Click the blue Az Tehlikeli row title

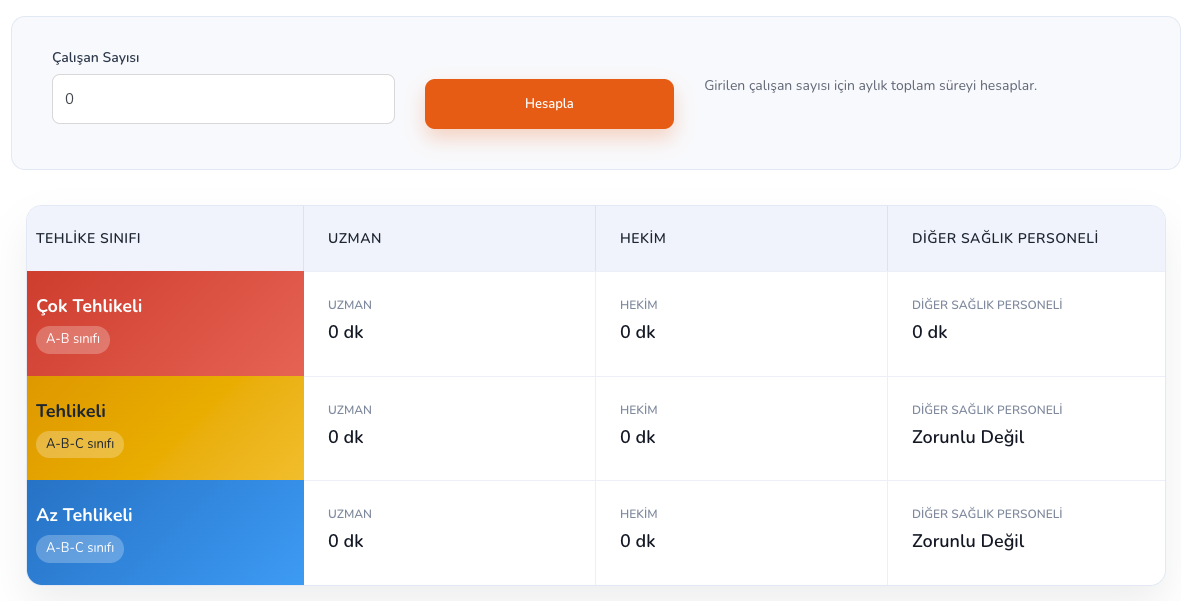click(84, 515)
